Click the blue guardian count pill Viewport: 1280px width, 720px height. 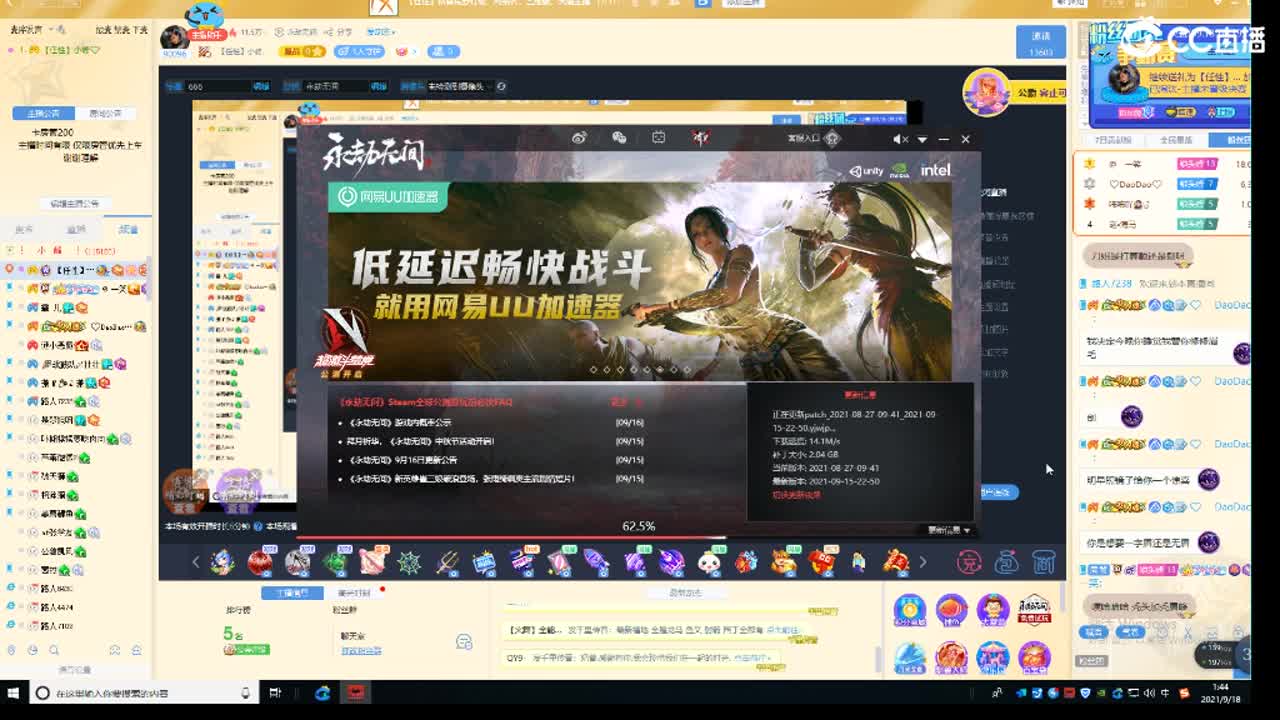click(x=359, y=51)
